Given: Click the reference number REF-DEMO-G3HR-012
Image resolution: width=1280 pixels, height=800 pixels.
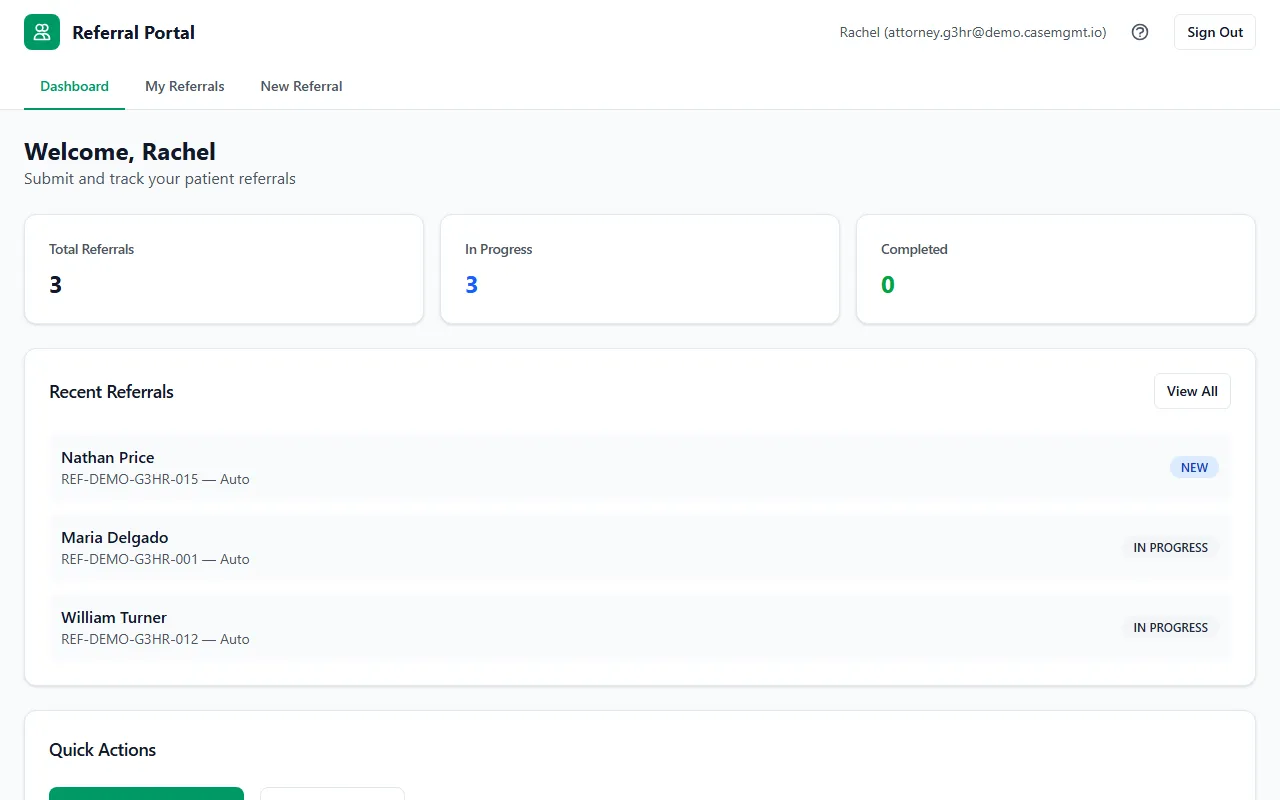Looking at the screenshot, I should click(130, 639).
